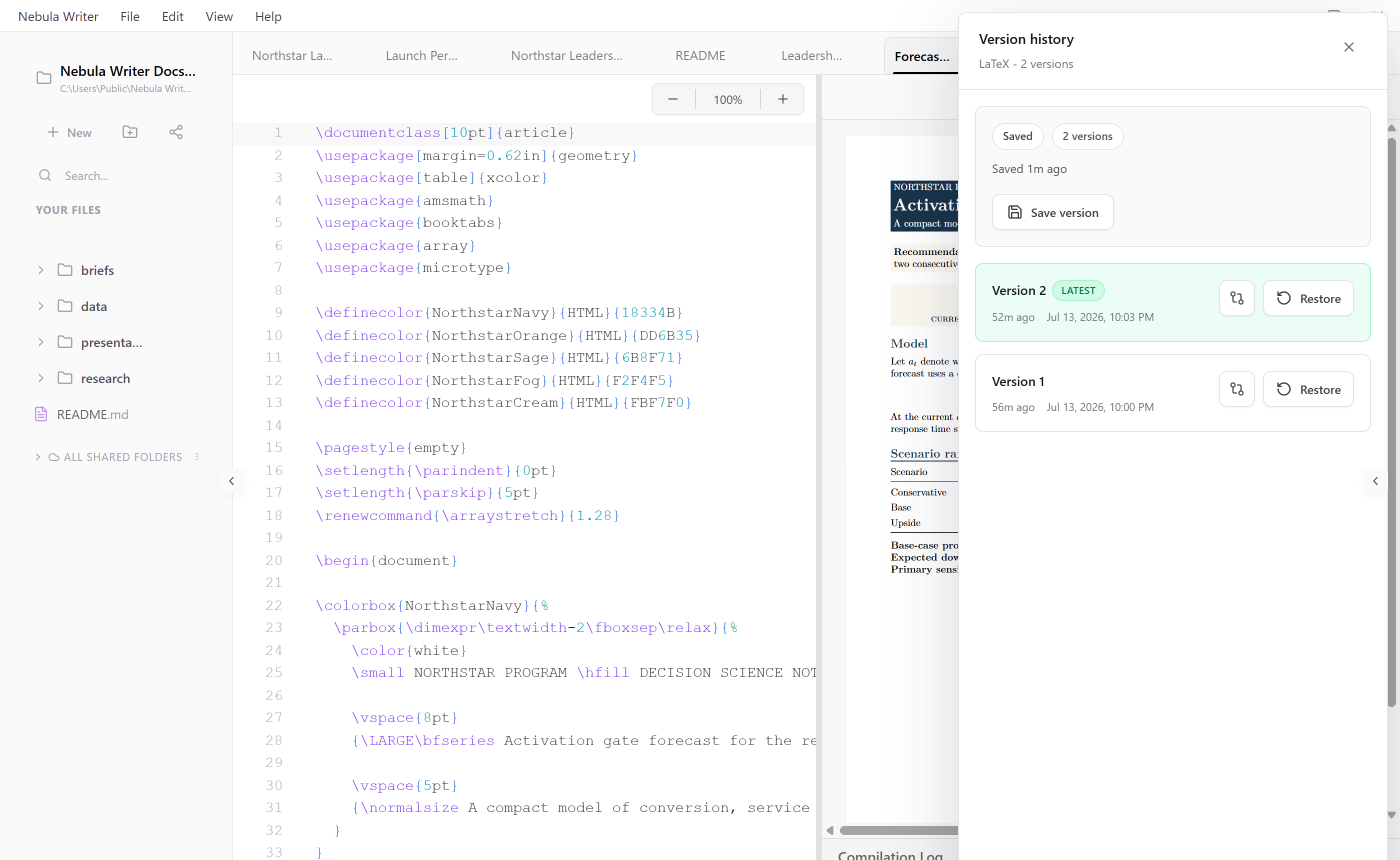Open README.md file

(92, 414)
